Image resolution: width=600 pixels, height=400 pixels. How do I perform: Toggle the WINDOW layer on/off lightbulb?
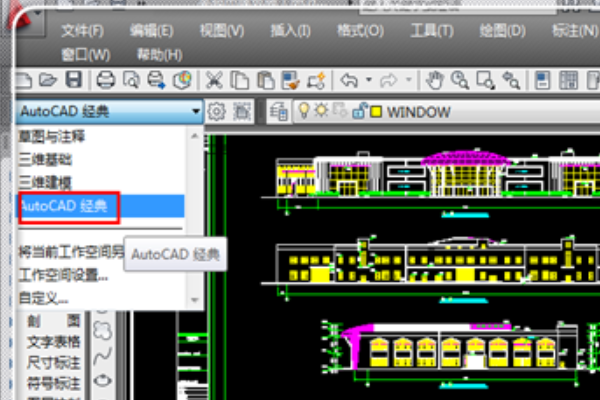[304, 111]
